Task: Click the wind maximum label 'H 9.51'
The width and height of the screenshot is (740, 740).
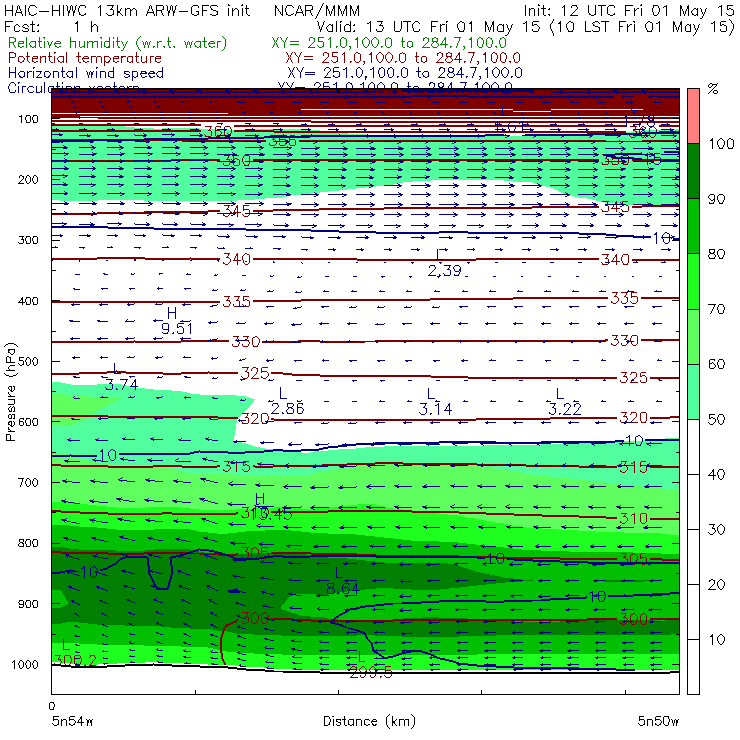Action: click(x=177, y=321)
